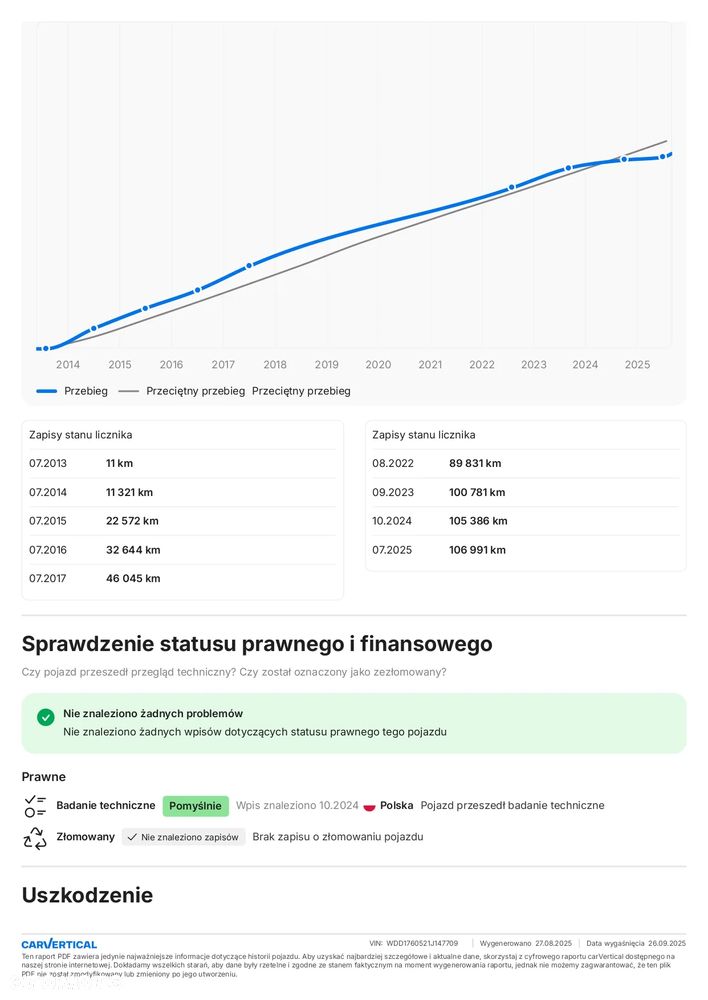The width and height of the screenshot is (708, 1000).
Task: Click the Polish flag icon
Action: point(370,806)
